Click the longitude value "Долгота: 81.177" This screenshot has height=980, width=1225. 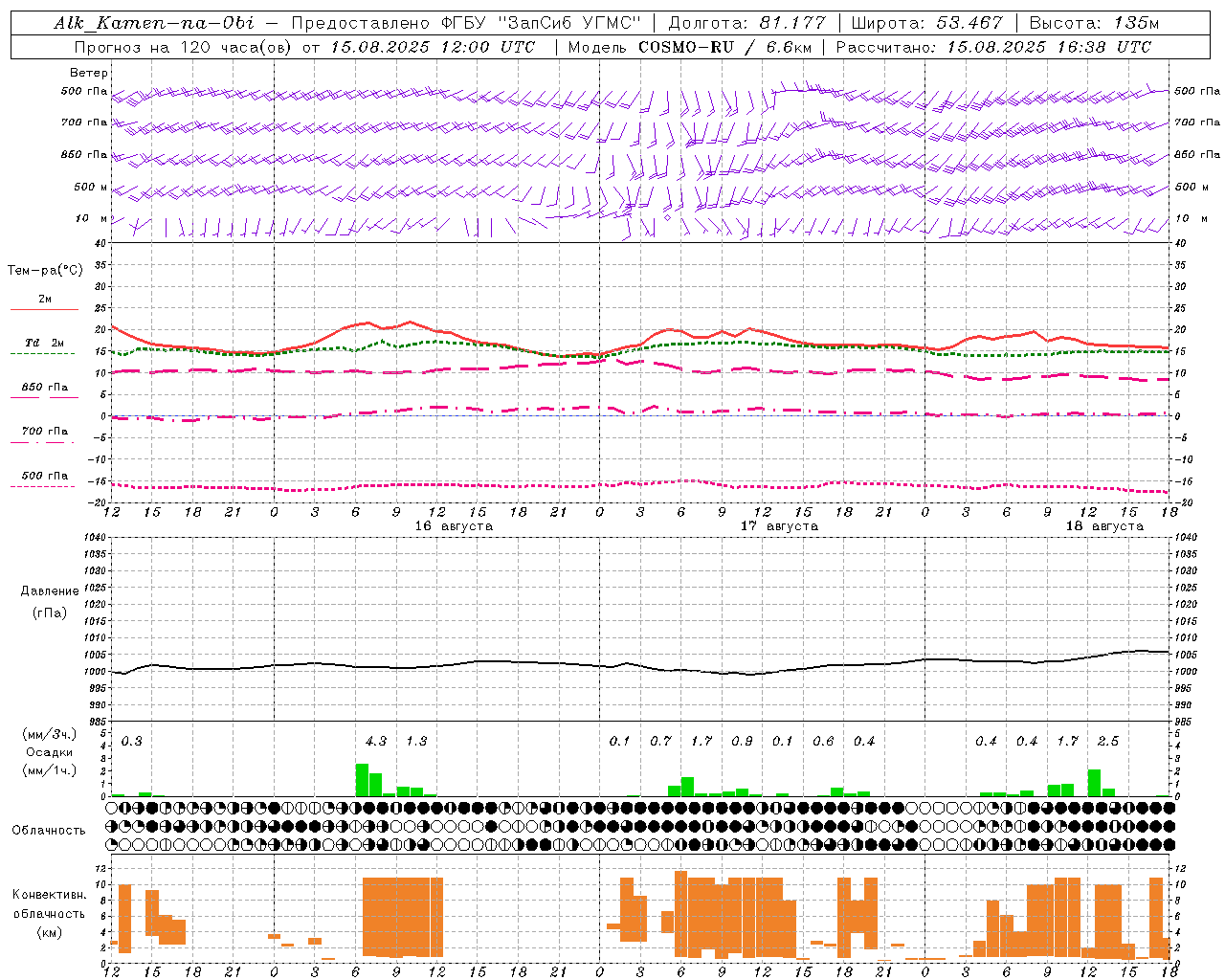tap(746, 23)
